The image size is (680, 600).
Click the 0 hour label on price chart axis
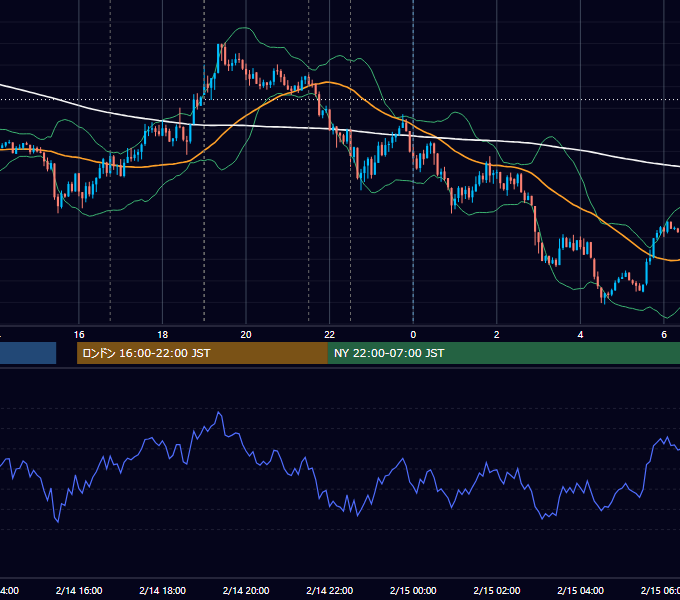pyautogui.click(x=413, y=335)
